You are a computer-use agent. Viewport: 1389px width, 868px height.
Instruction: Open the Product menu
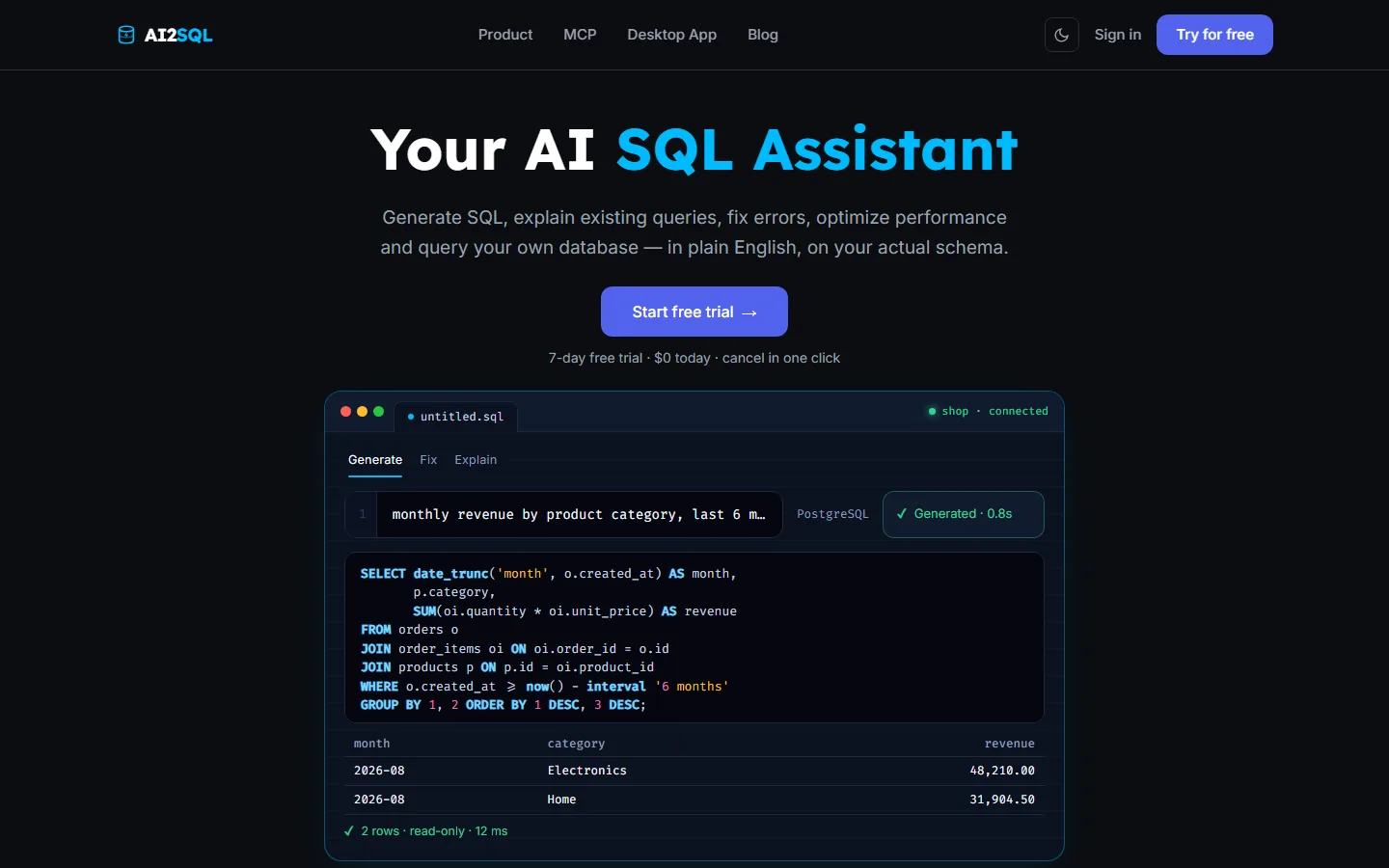(x=505, y=35)
